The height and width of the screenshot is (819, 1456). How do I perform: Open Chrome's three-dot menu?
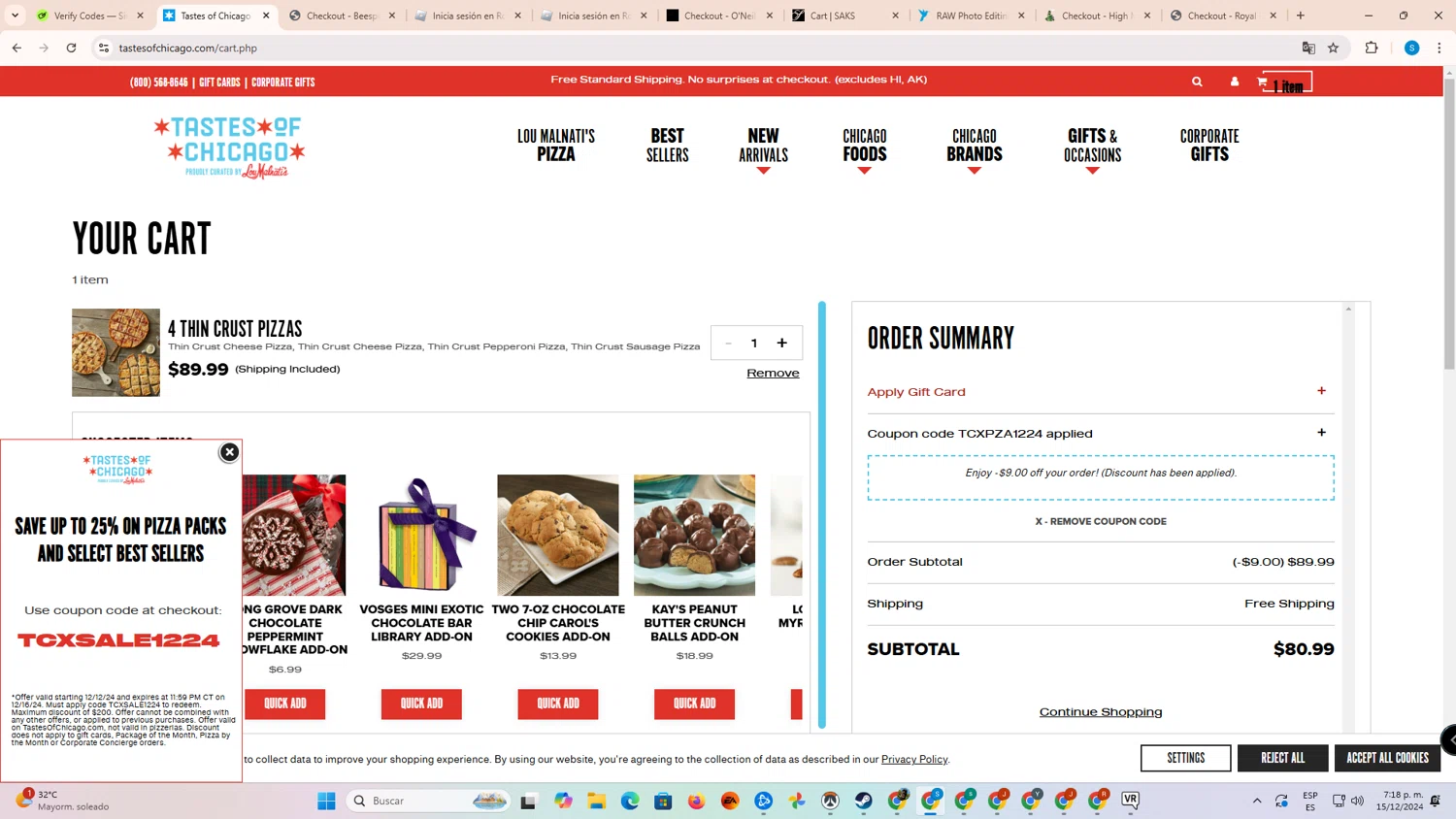pyautogui.click(x=1439, y=48)
